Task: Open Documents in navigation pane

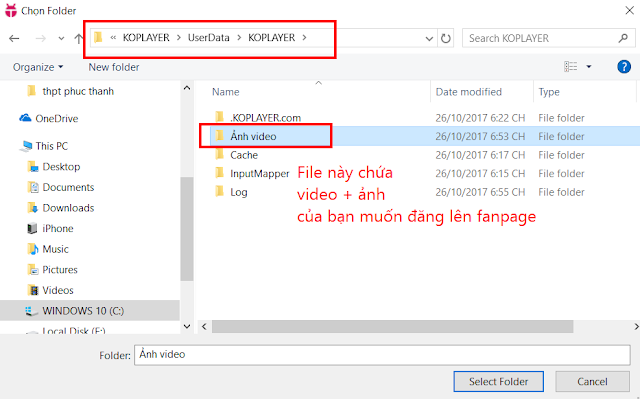Action: click(68, 187)
